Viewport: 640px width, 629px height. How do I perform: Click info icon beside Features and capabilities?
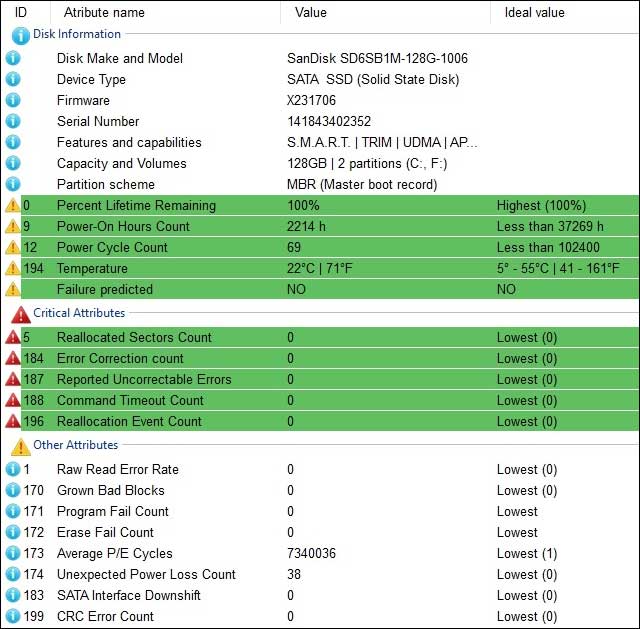point(13,142)
